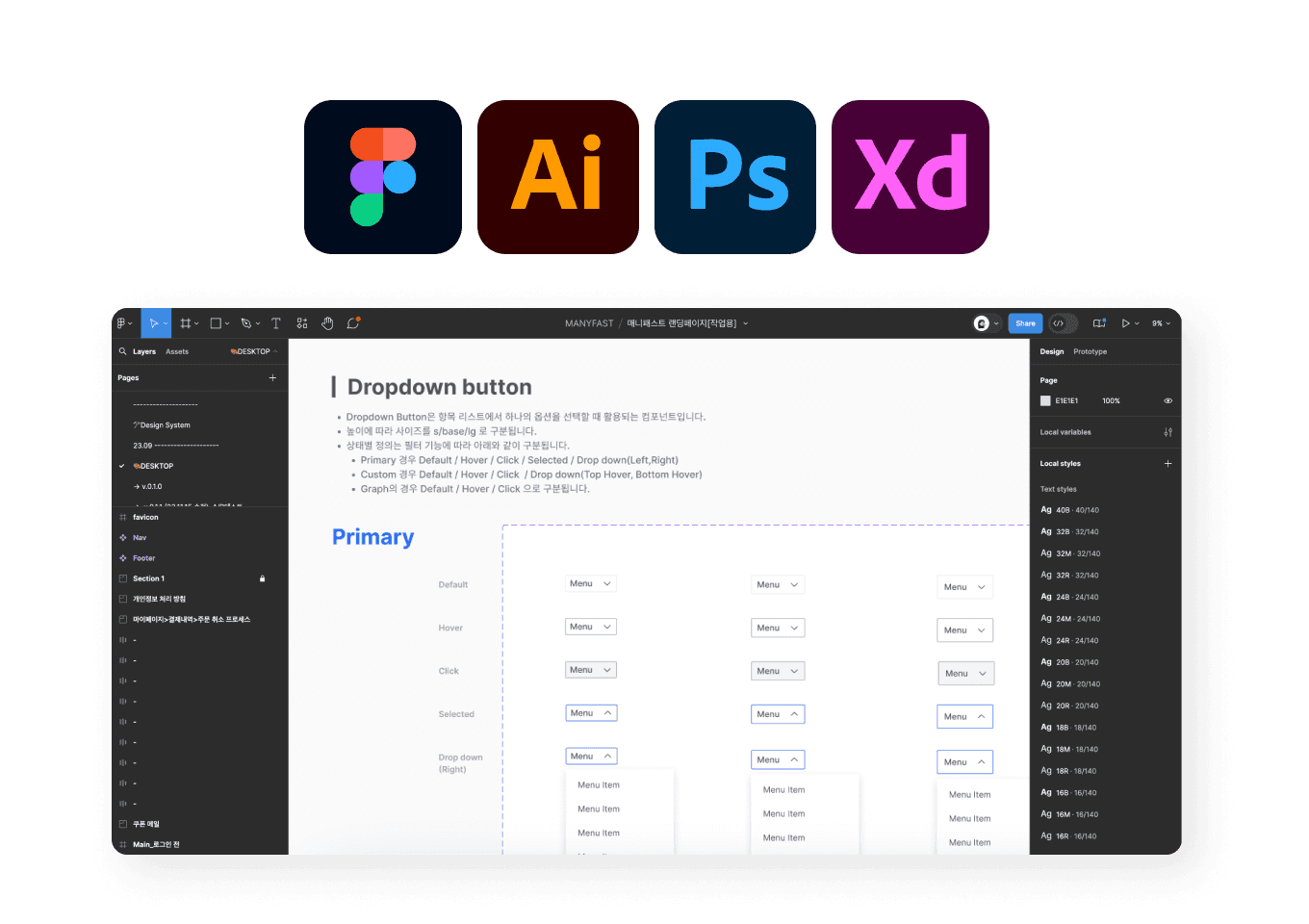Add a new local style
Viewport: 1309px width, 924px height.
tap(1168, 463)
